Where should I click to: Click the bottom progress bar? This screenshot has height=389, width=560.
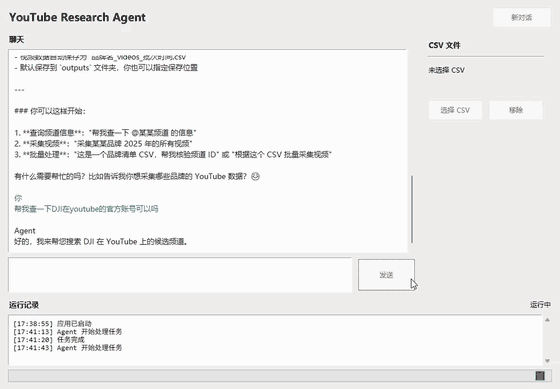coord(280,375)
